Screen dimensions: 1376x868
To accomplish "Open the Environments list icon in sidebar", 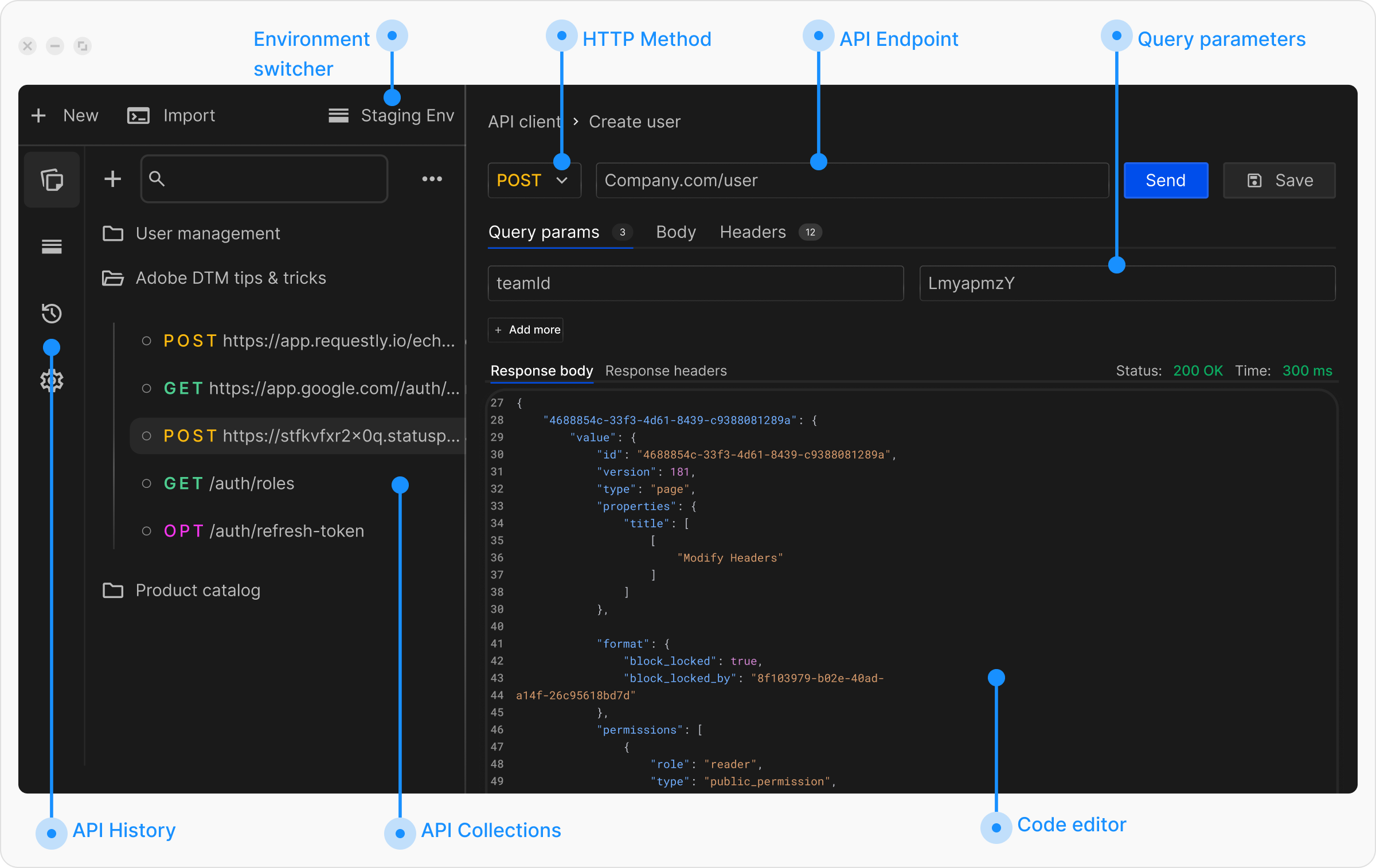I will coord(52,247).
